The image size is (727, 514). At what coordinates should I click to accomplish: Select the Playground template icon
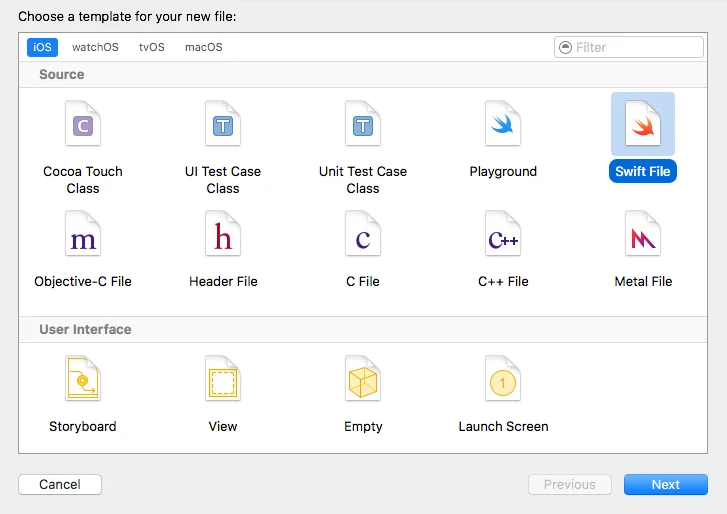point(503,124)
